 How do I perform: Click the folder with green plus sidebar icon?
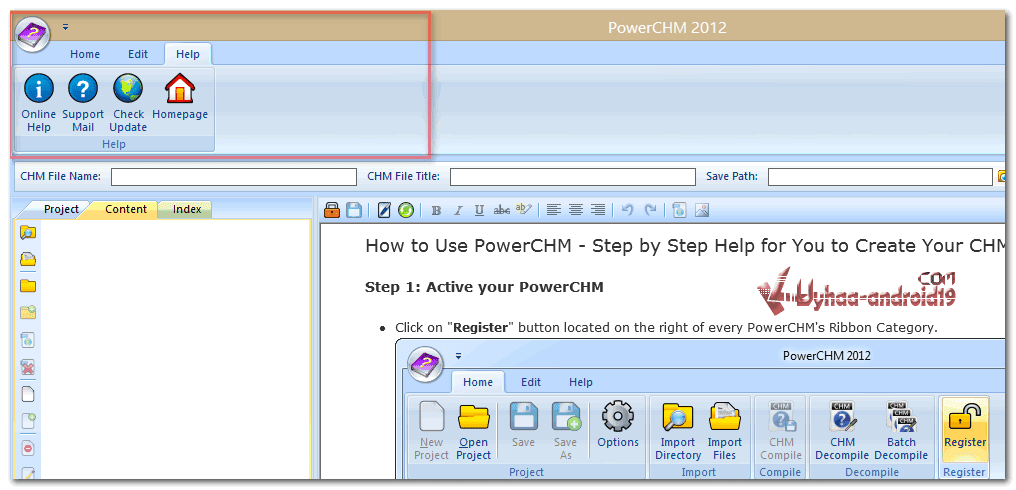coord(28,312)
